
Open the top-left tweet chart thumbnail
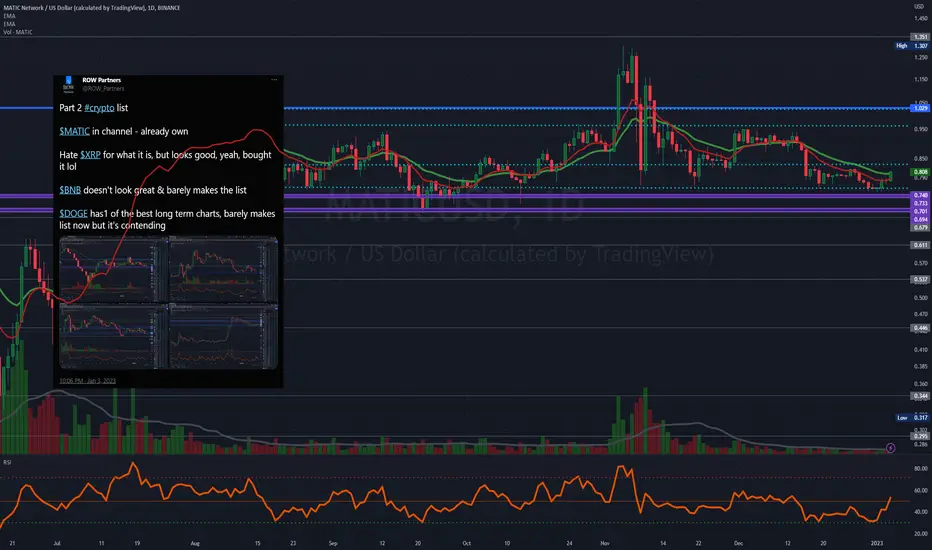114,269
